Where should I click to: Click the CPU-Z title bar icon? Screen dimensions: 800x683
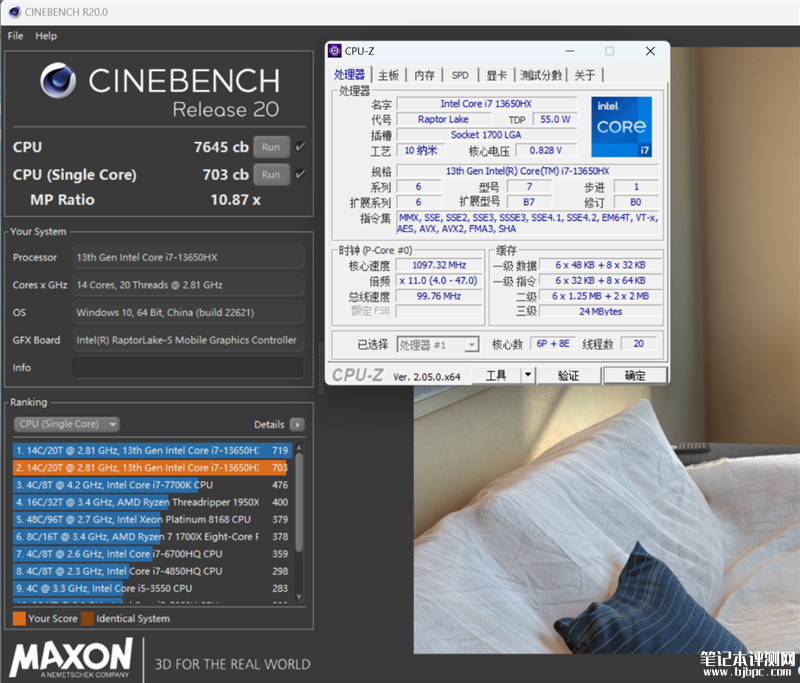click(335, 51)
